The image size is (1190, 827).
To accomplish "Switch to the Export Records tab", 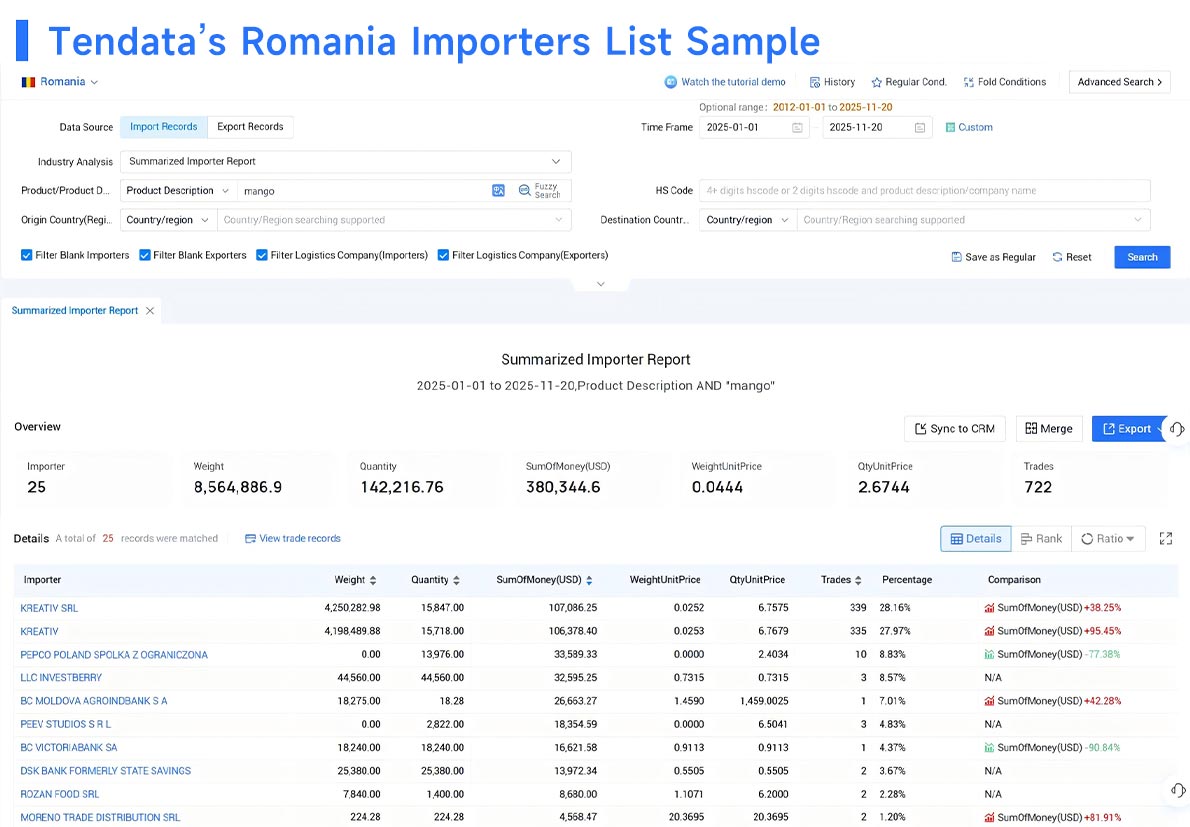I will pos(250,127).
